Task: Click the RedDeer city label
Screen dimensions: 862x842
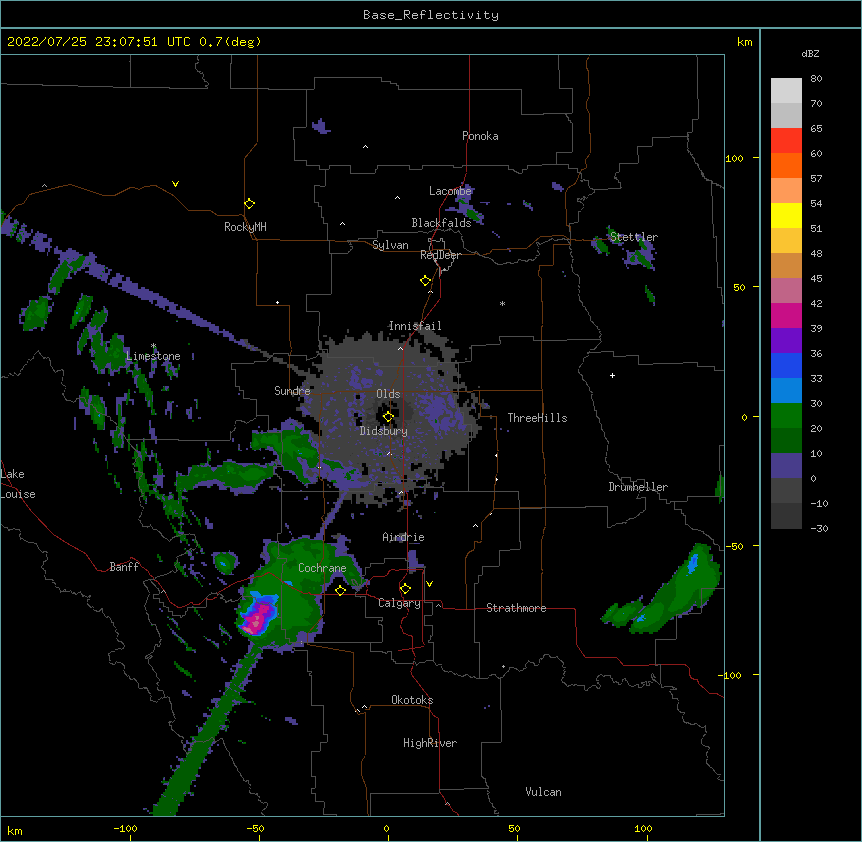Action: 440,255
